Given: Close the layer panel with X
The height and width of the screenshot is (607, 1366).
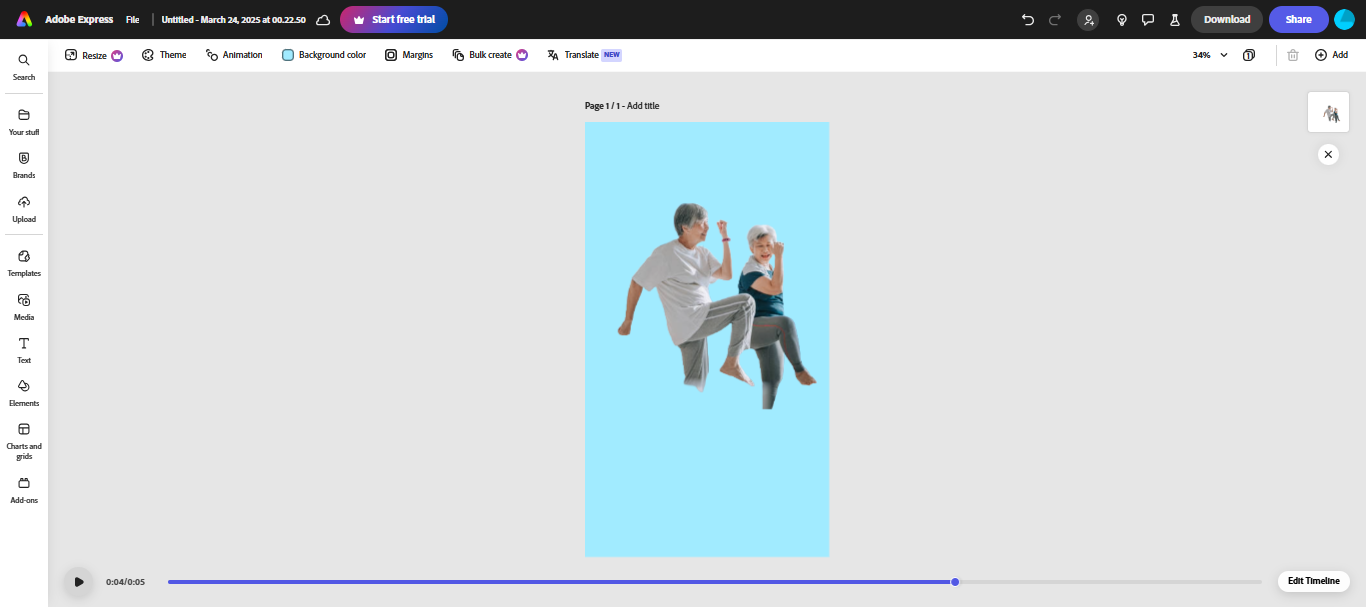Looking at the screenshot, I should (1328, 154).
